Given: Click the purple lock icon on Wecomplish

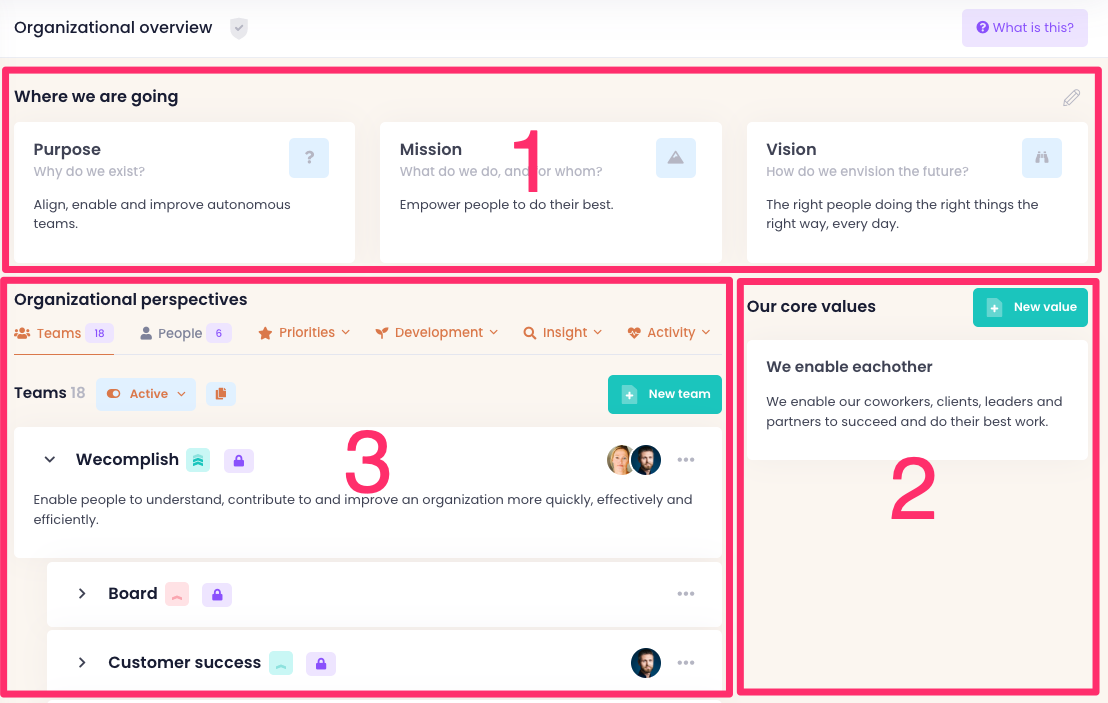Looking at the screenshot, I should click(x=239, y=461).
